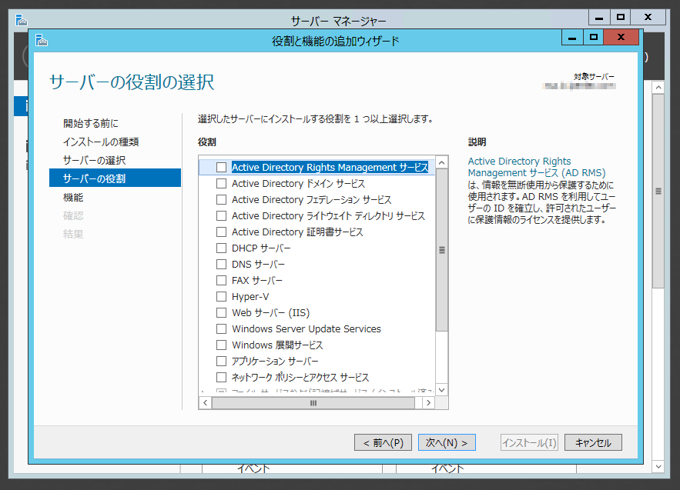Minimize the 役割と機能の追加ウィザード window
The height and width of the screenshot is (490, 680).
click(572, 38)
